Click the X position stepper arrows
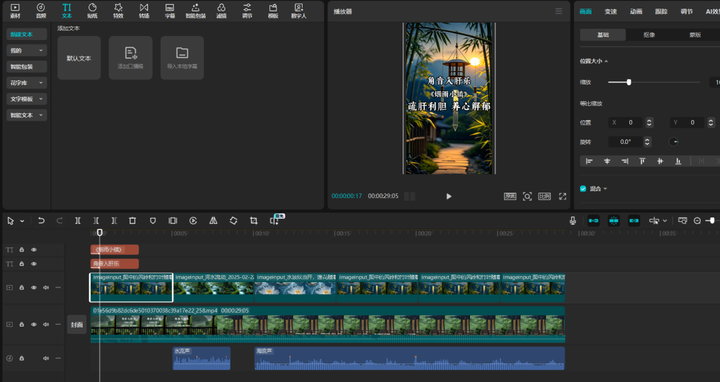The height and width of the screenshot is (382, 720). click(649, 123)
